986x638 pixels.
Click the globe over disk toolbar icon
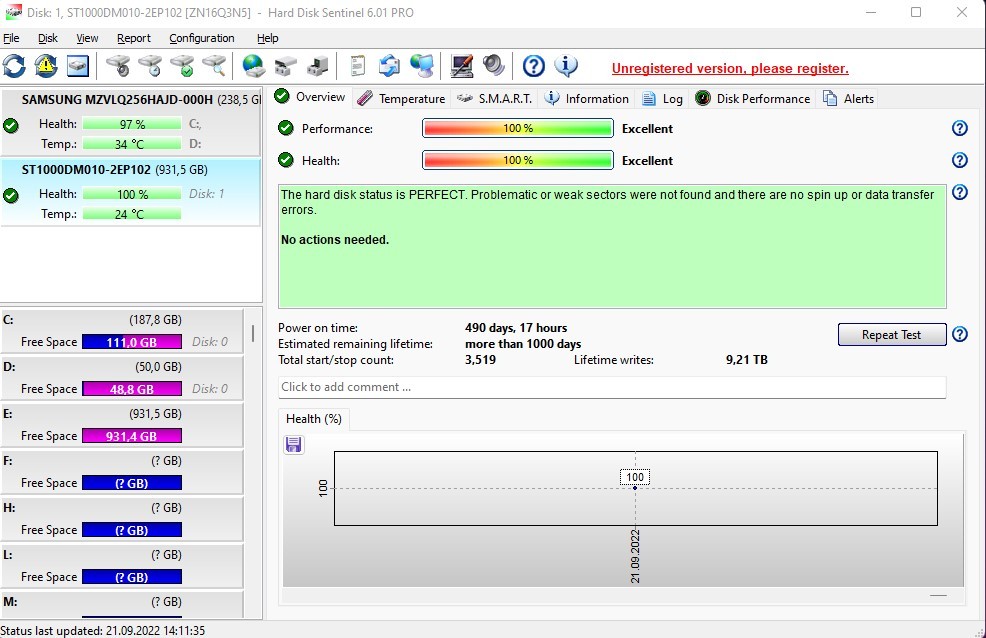point(253,66)
